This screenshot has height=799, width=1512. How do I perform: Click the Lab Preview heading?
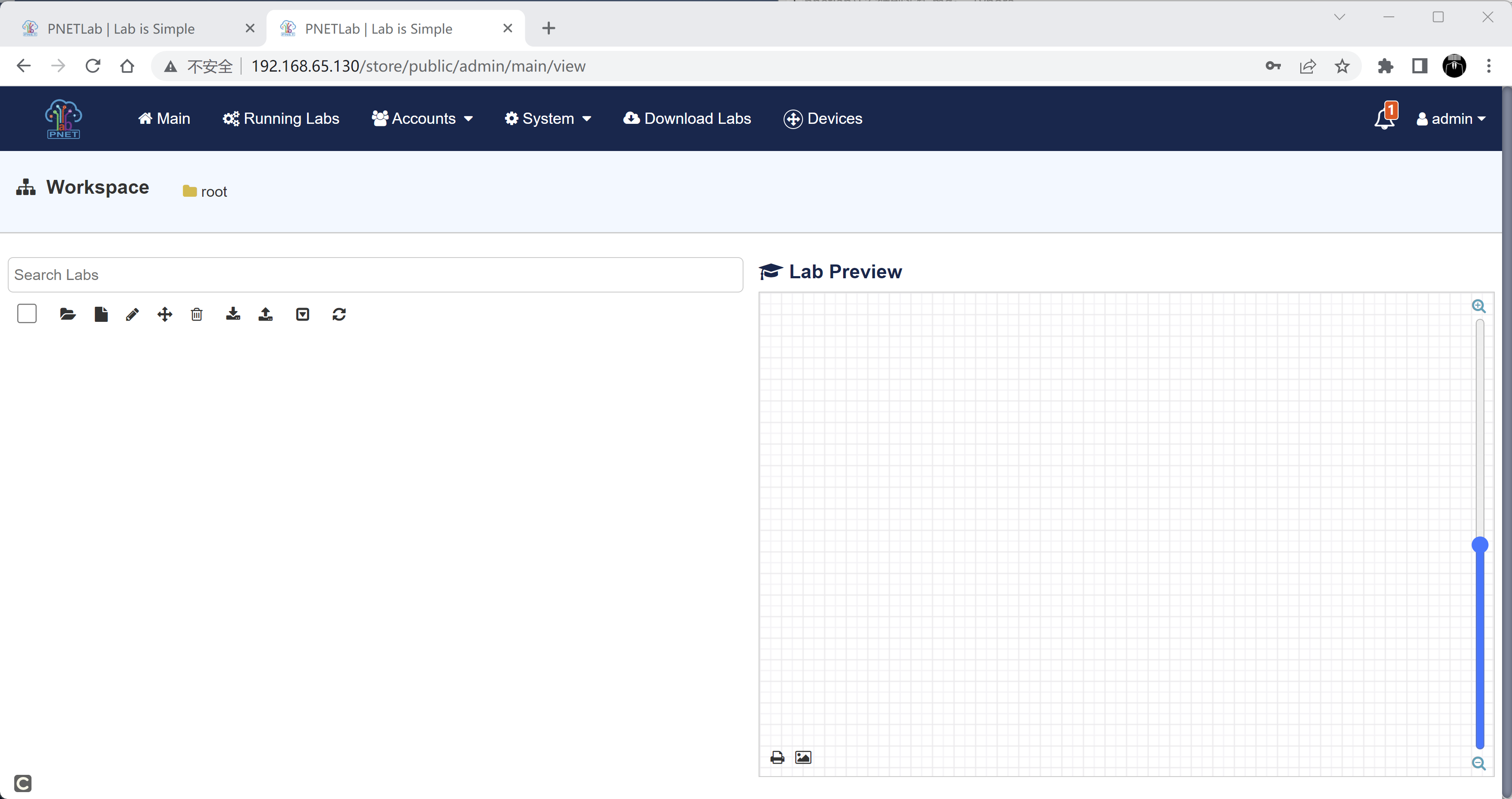845,271
